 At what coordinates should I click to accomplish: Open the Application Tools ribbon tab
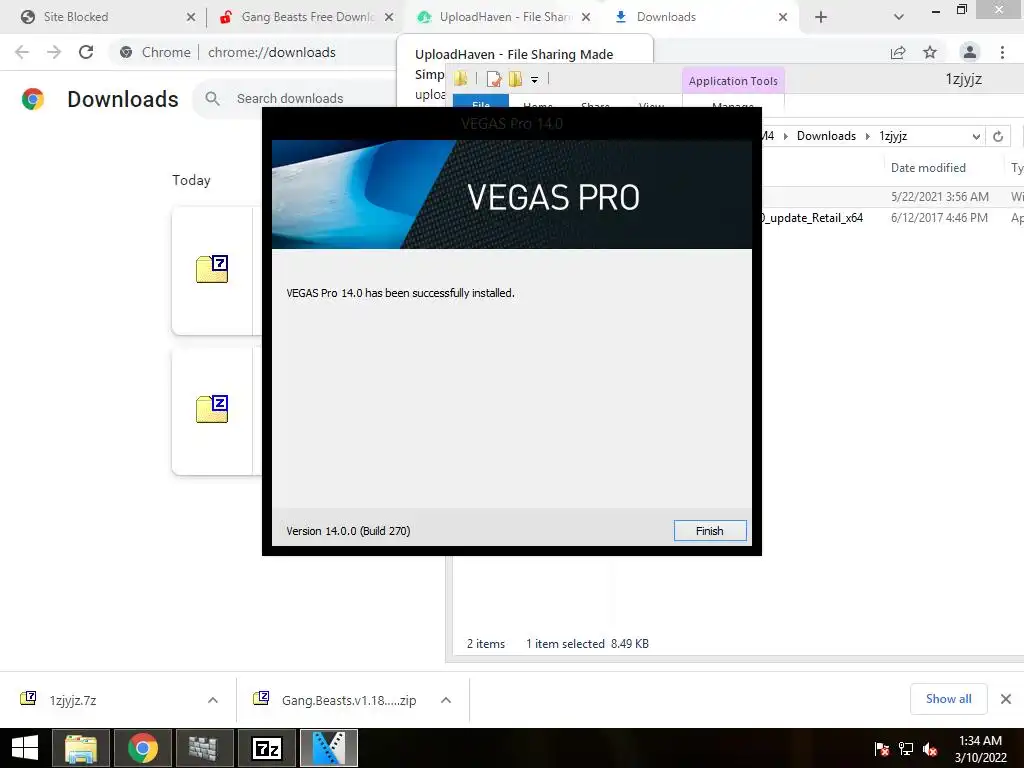(x=733, y=81)
